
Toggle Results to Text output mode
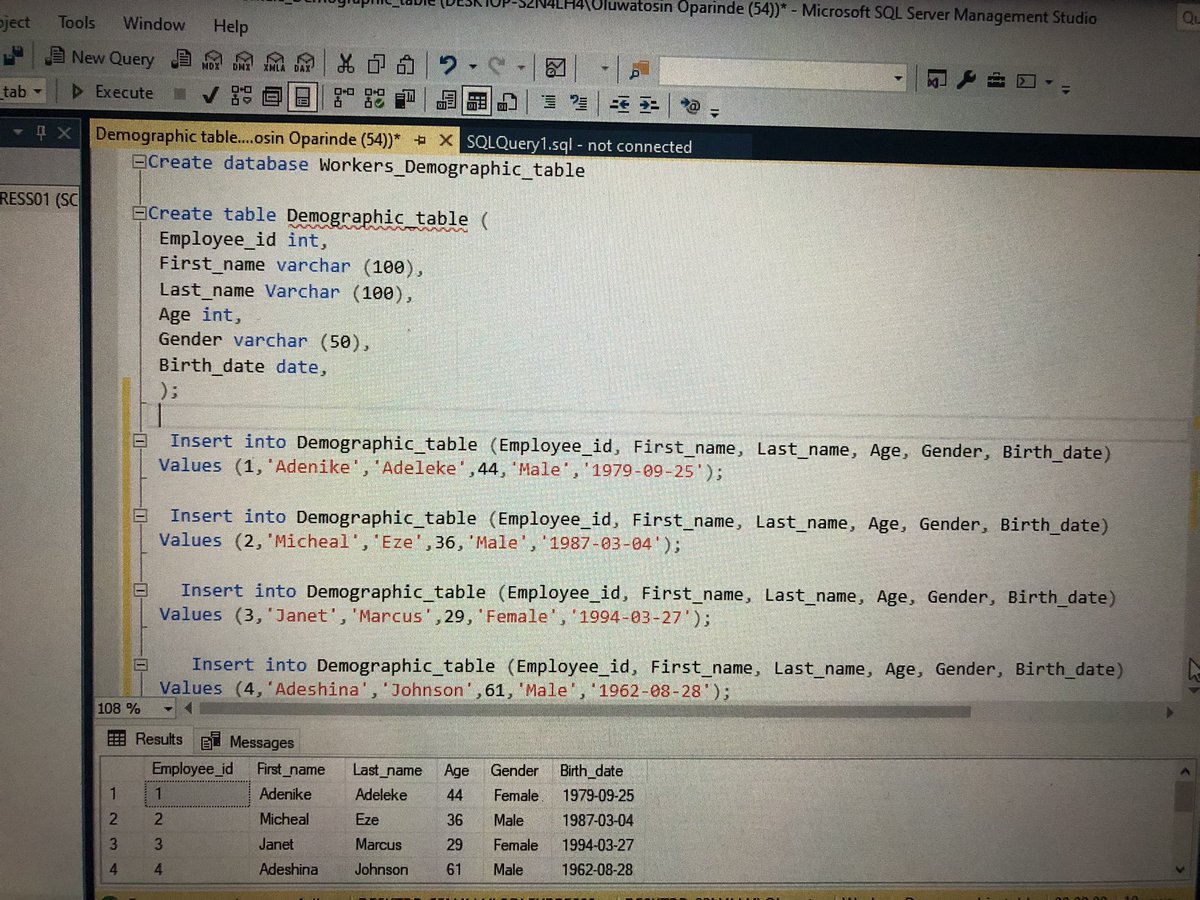click(x=446, y=101)
